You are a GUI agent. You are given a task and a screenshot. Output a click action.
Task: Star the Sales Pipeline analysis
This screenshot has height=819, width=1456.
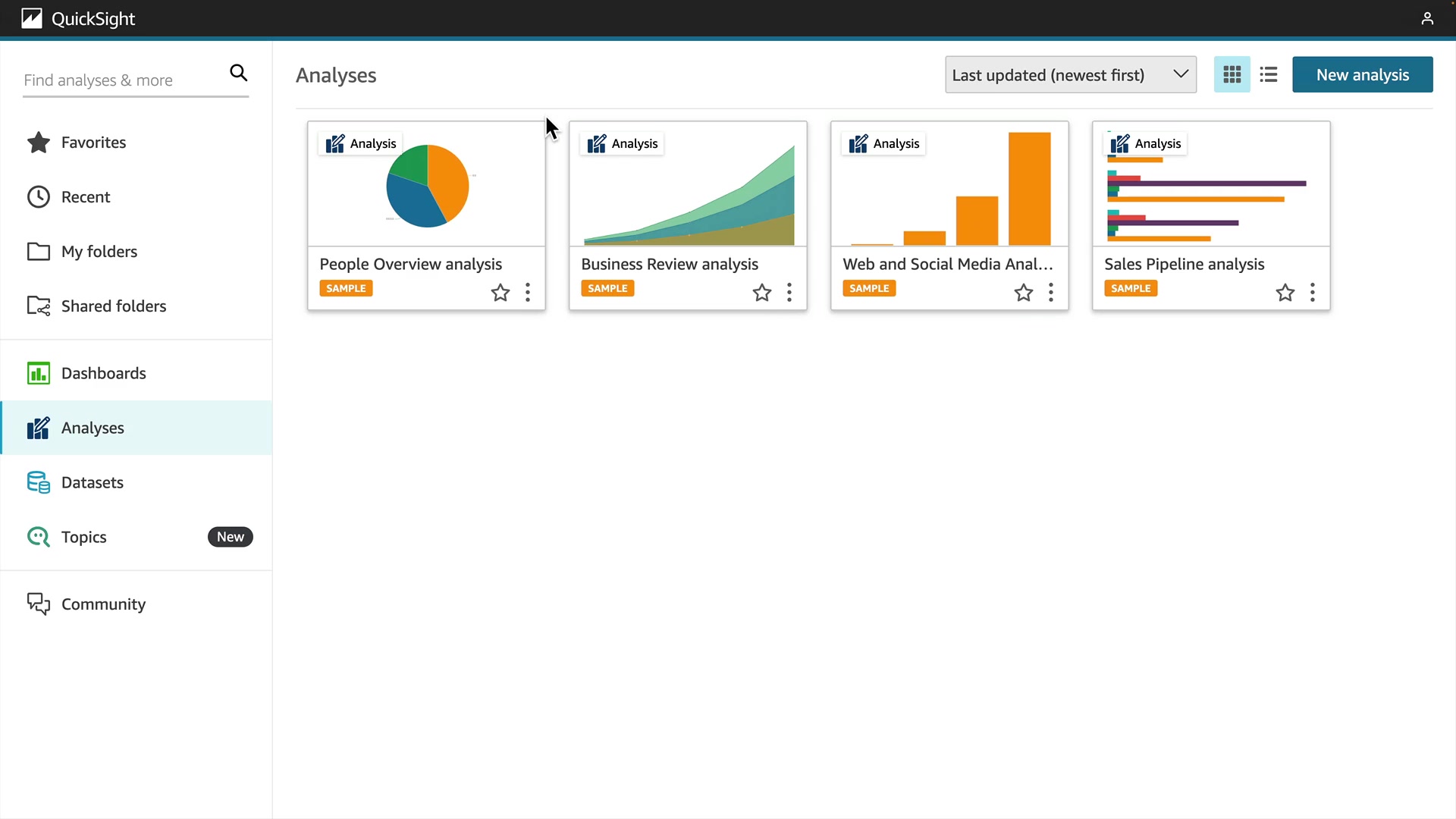[1285, 293]
